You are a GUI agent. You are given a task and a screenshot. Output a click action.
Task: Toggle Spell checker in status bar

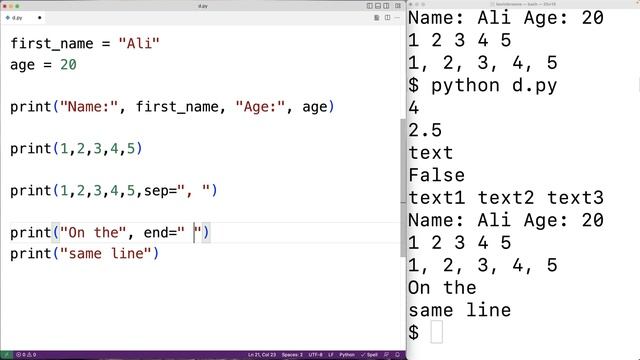pyautogui.click(x=370, y=355)
